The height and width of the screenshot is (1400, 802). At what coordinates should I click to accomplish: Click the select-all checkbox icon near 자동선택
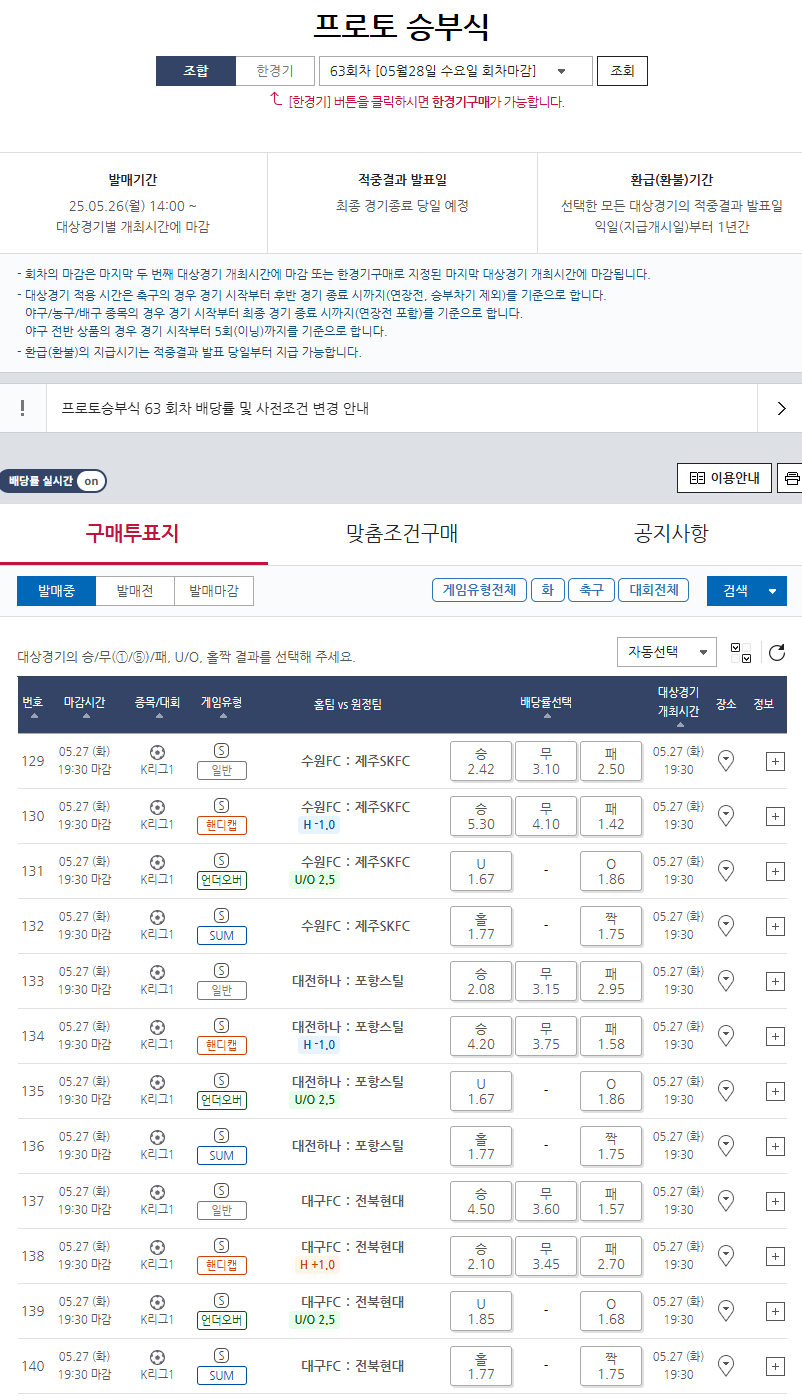point(741,653)
